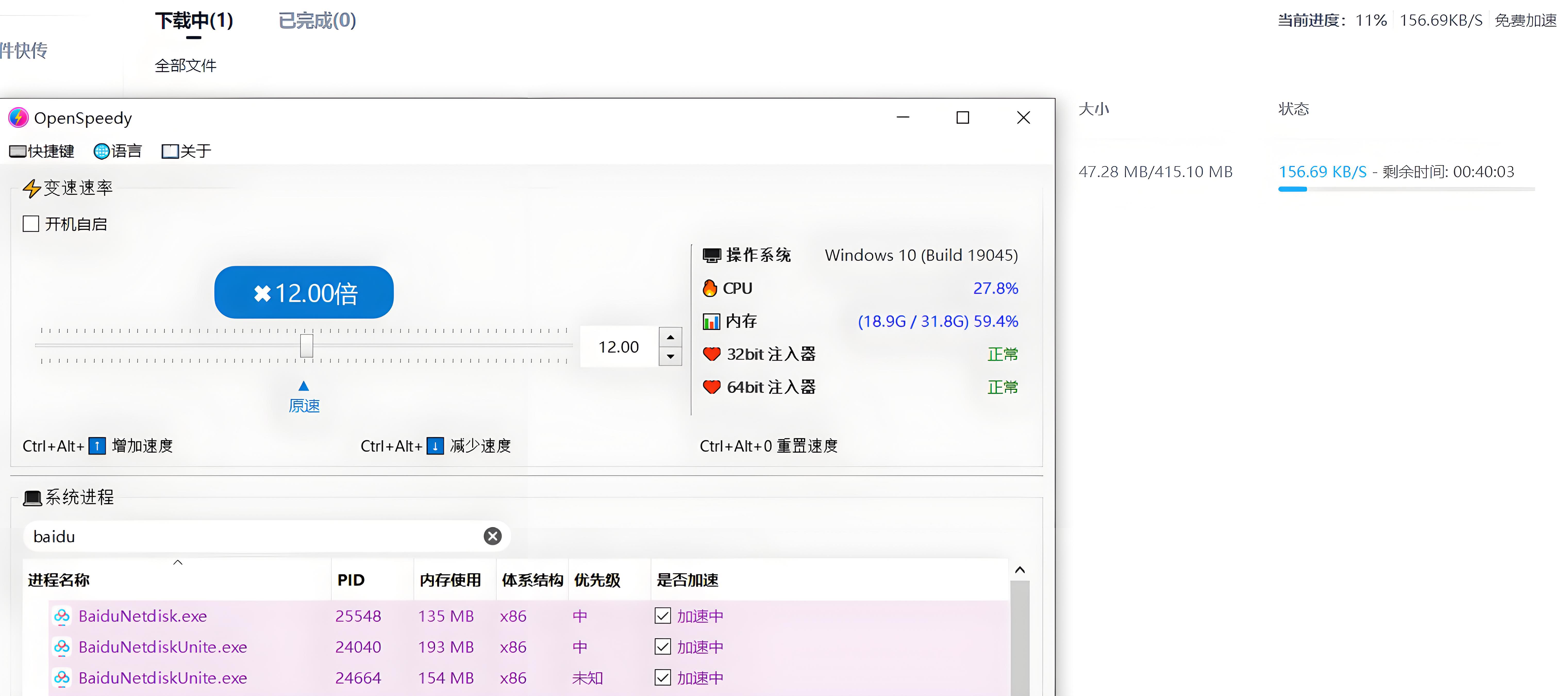Click the 12.00 speed value field
Screen dimensions: 1568x696
tap(619, 346)
